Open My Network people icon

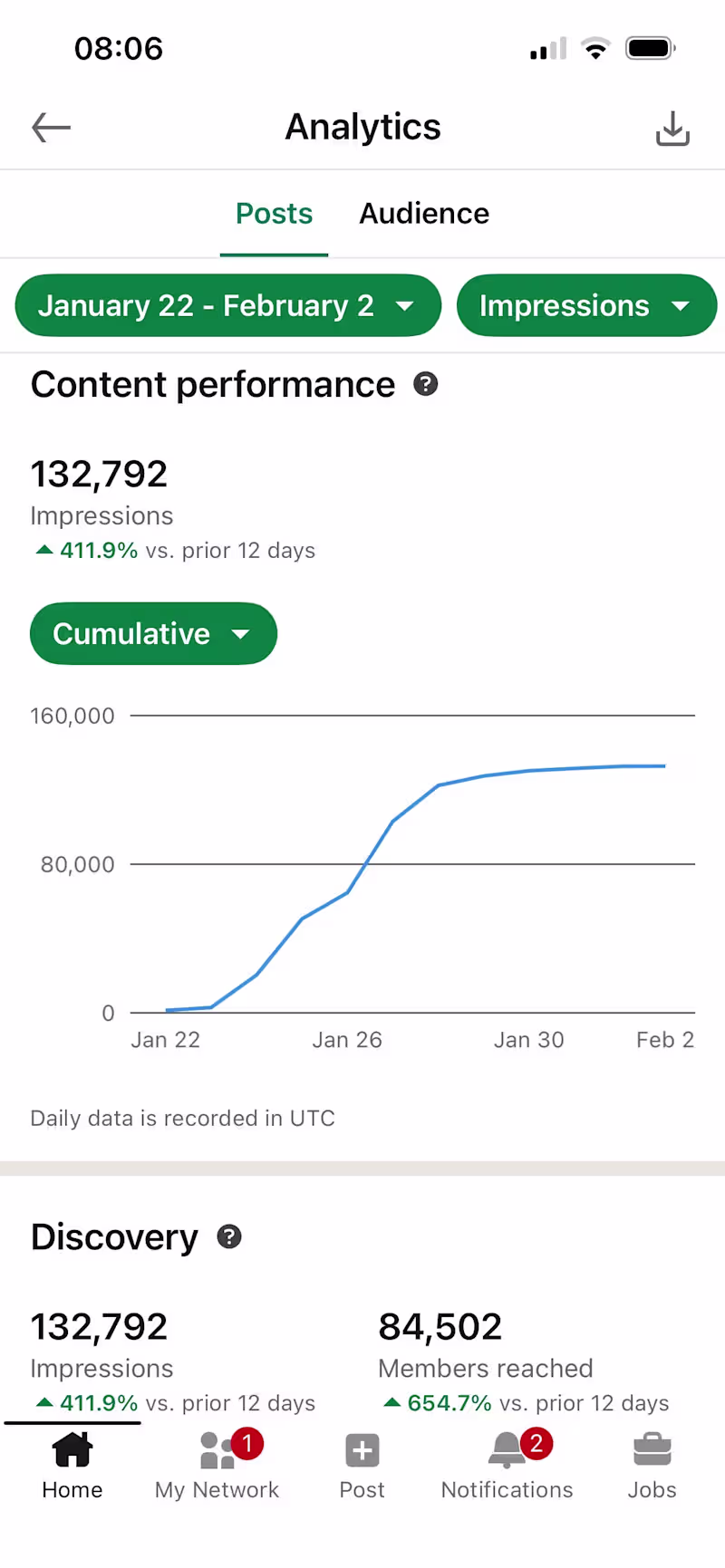[217, 1449]
